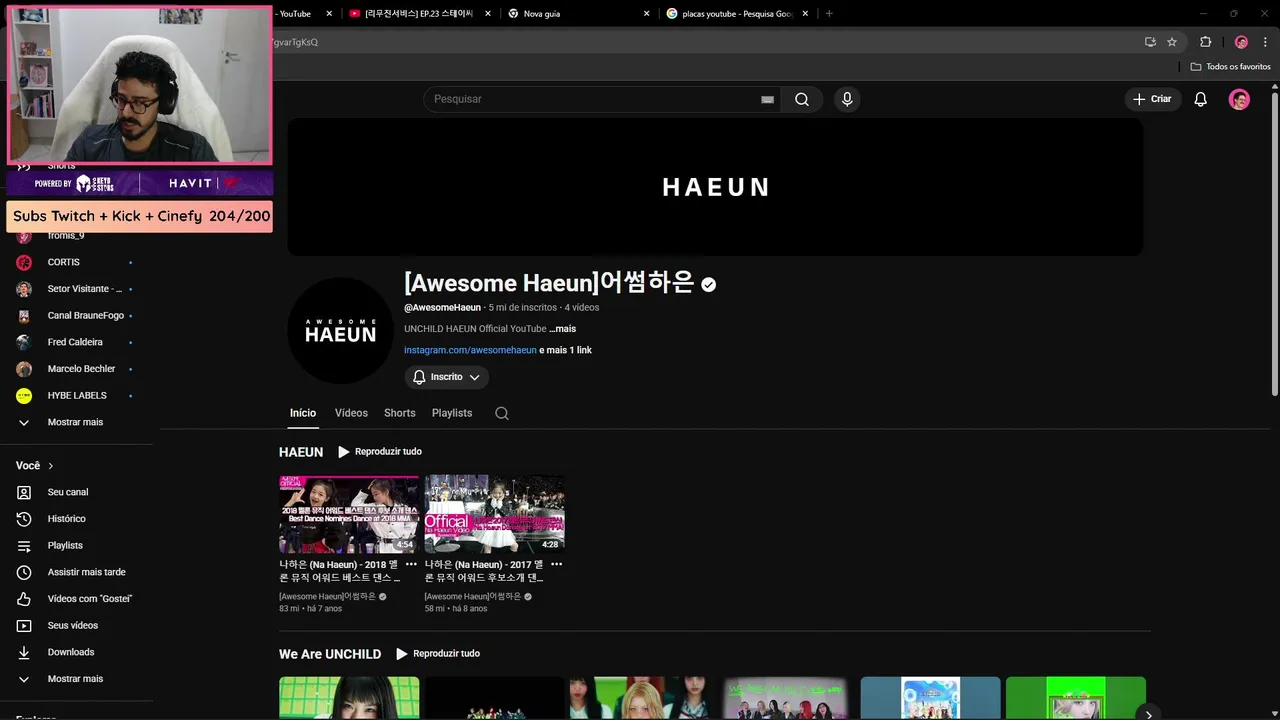Click the search magnifier button
The height and width of the screenshot is (720, 1280).
802,99
